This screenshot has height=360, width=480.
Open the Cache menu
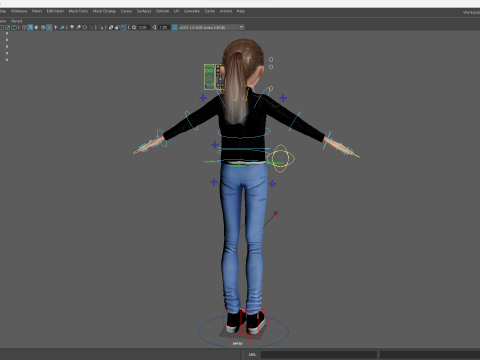point(210,11)
